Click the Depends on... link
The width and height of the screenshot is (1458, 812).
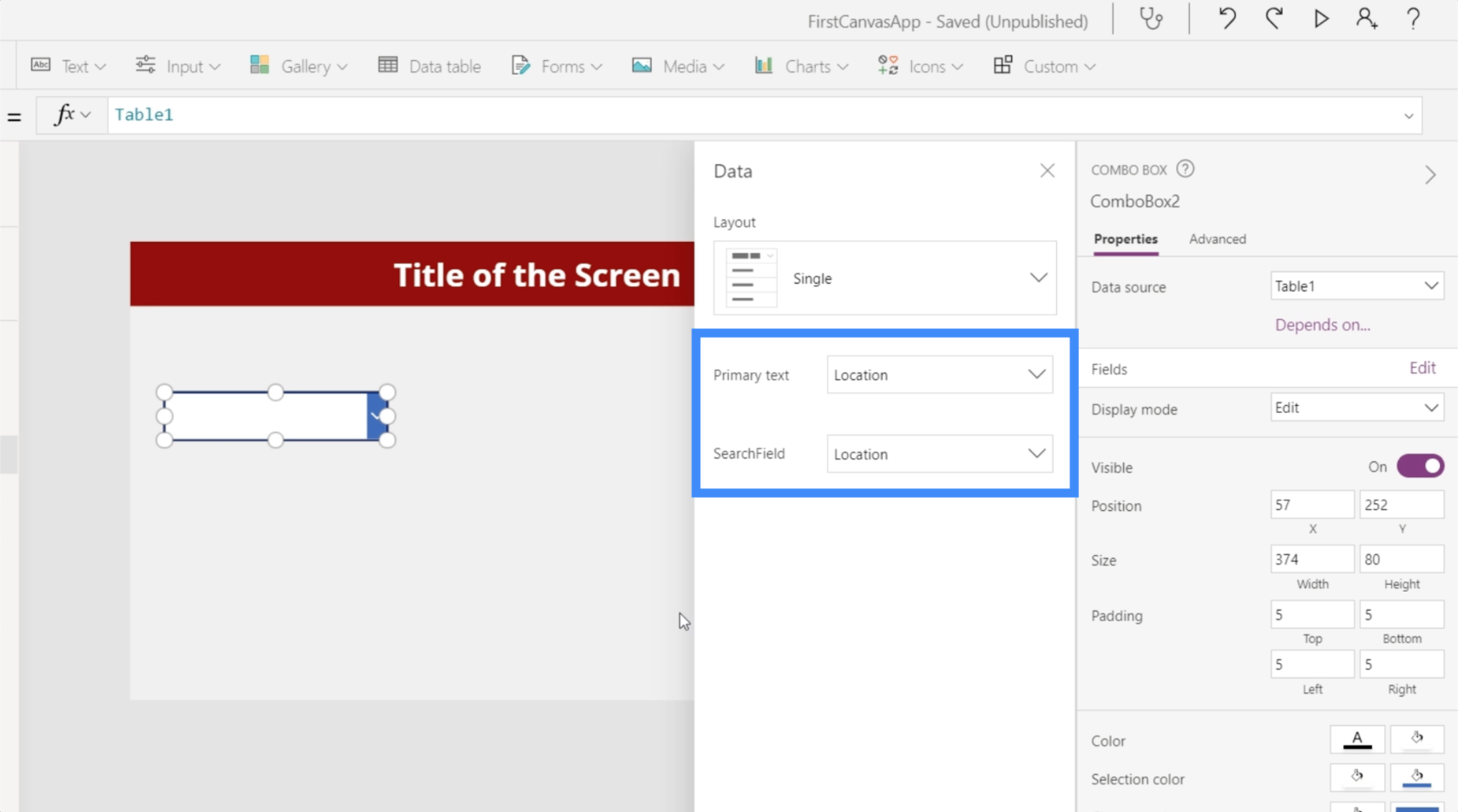1322,325
